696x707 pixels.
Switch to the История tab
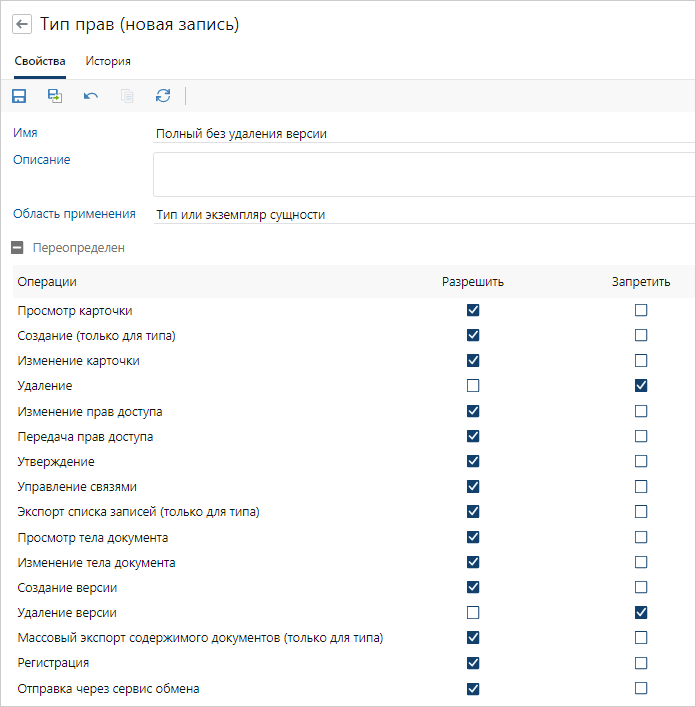tap(108, 61)
